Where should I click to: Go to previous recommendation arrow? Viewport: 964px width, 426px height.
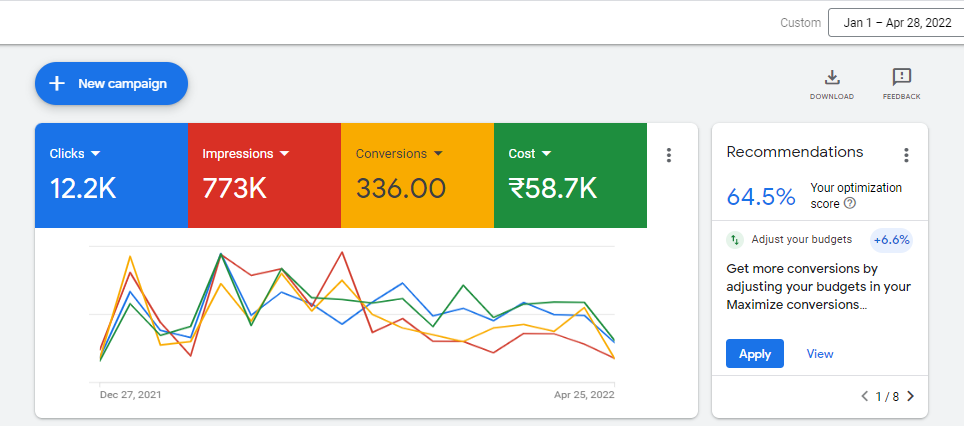coord(865,396)
